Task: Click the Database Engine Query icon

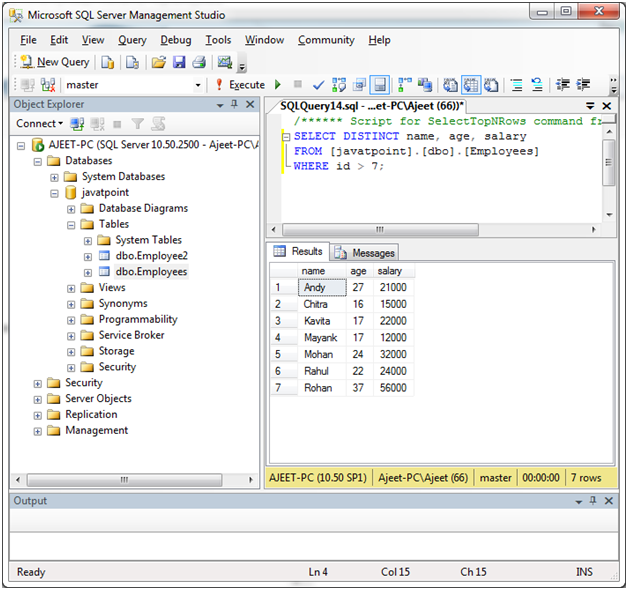Action: [107, 62]
